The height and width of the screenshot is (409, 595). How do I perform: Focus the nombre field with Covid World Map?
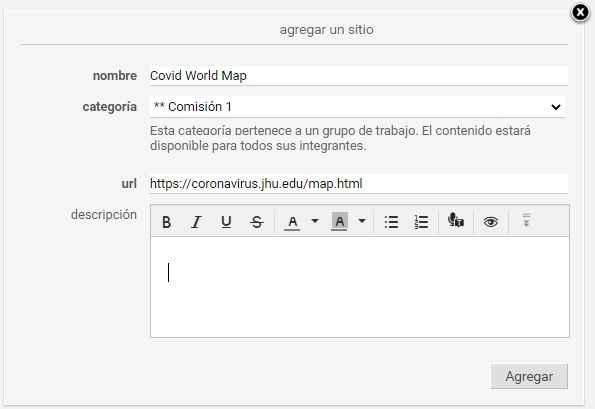(x=359, y=76)
